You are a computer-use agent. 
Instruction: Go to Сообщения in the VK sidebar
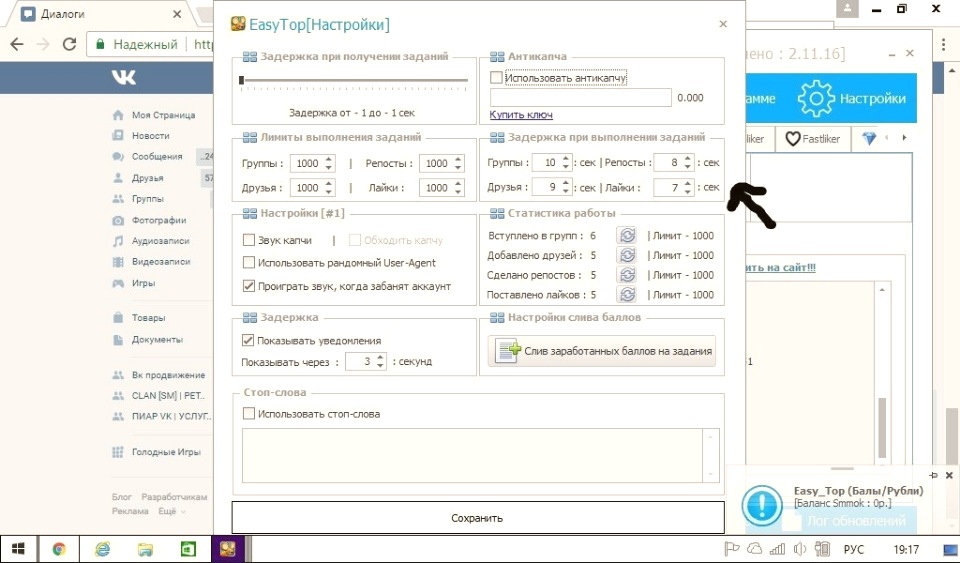point(157,157)
